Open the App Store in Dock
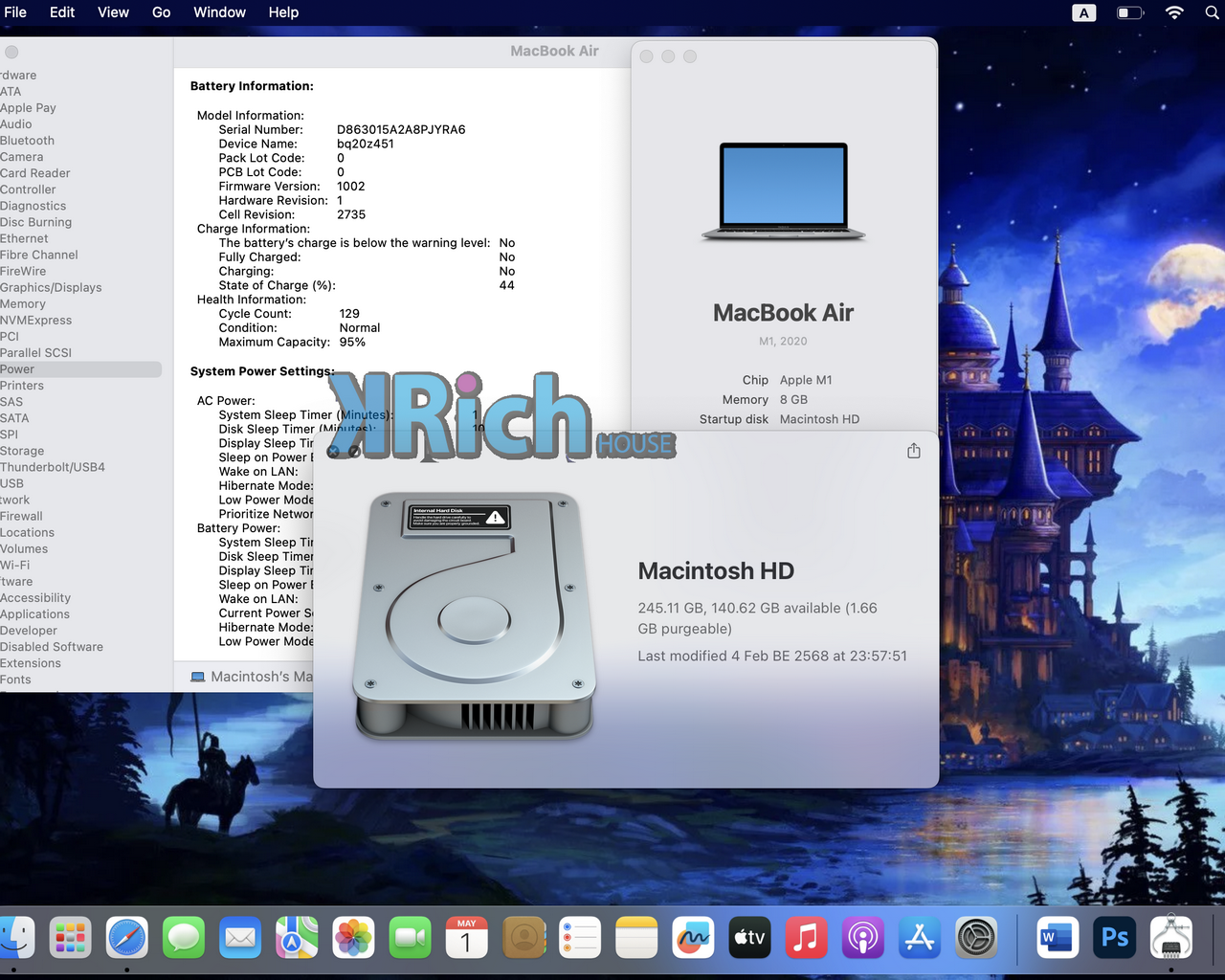Screen dimensions: 1225x980 [920, 938]
